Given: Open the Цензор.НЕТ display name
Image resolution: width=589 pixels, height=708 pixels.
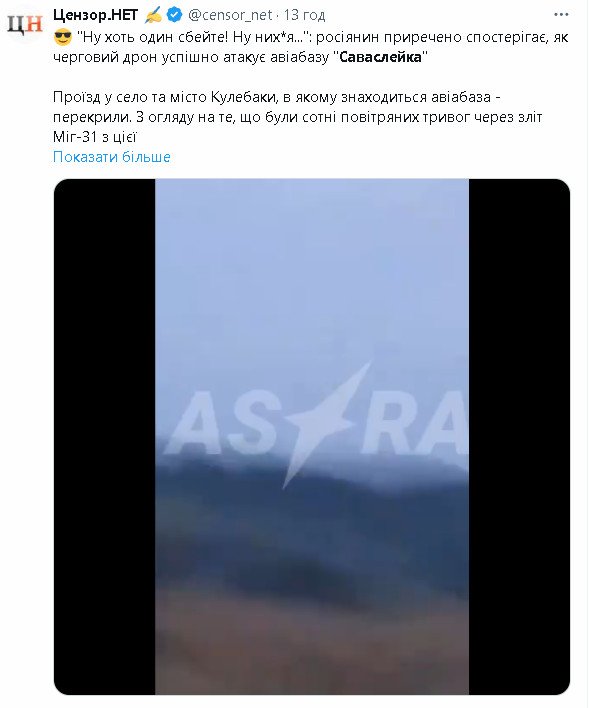Looking at the screenshot, I should (95, 15).
